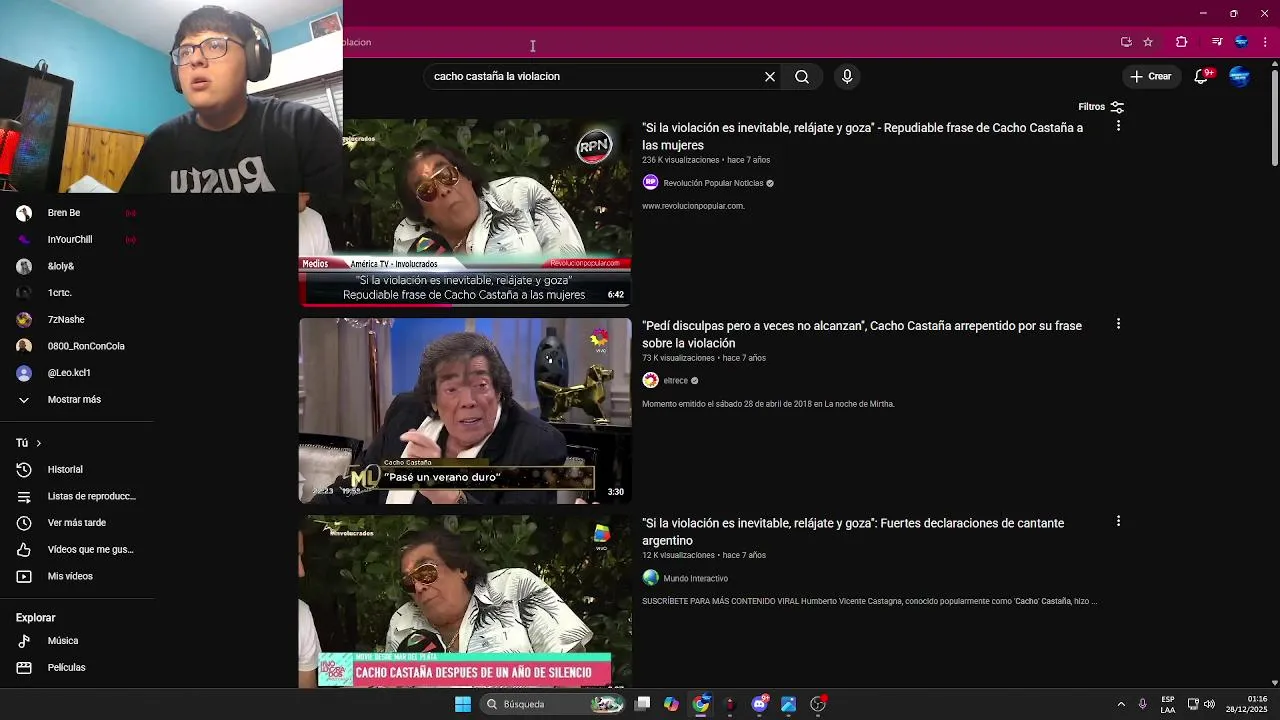This screenshot has width=1280, height=720.
Task: Click the microphone tray icon
Action: coord(1142,704)
